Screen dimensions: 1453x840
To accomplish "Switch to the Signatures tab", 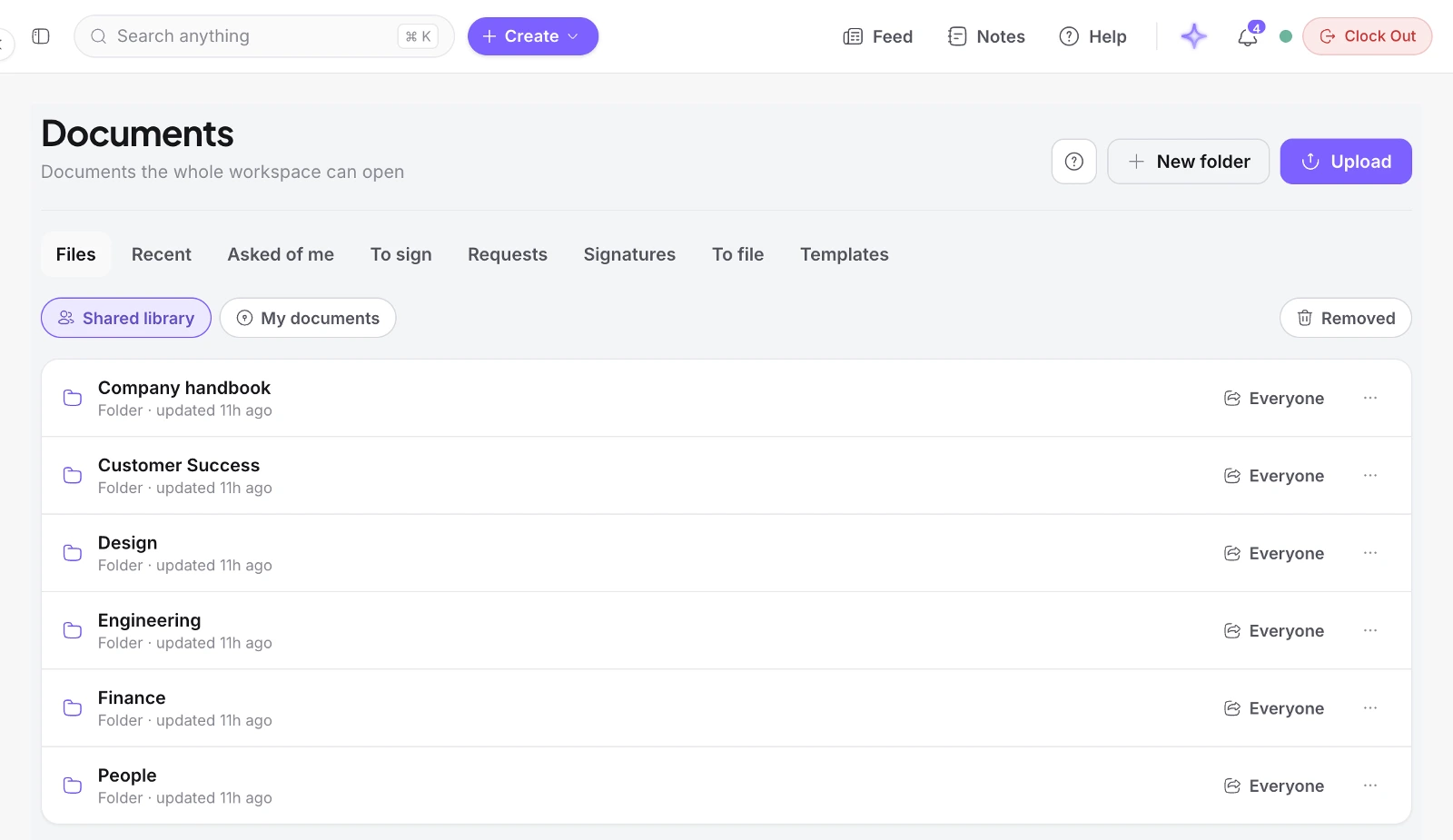I will [x=629, y=254].
